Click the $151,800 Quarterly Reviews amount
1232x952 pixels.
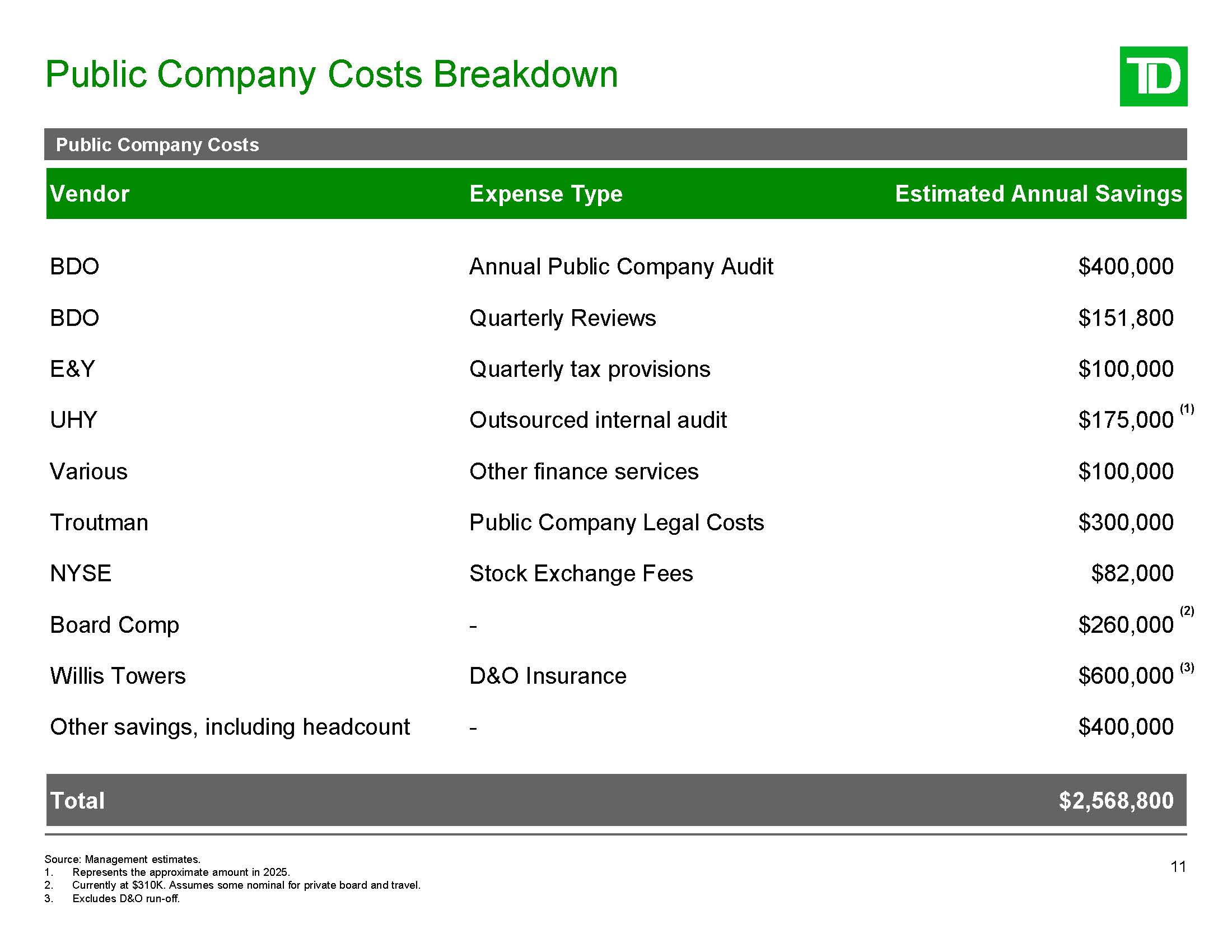pyautogui.click(x=1126, y=318)
